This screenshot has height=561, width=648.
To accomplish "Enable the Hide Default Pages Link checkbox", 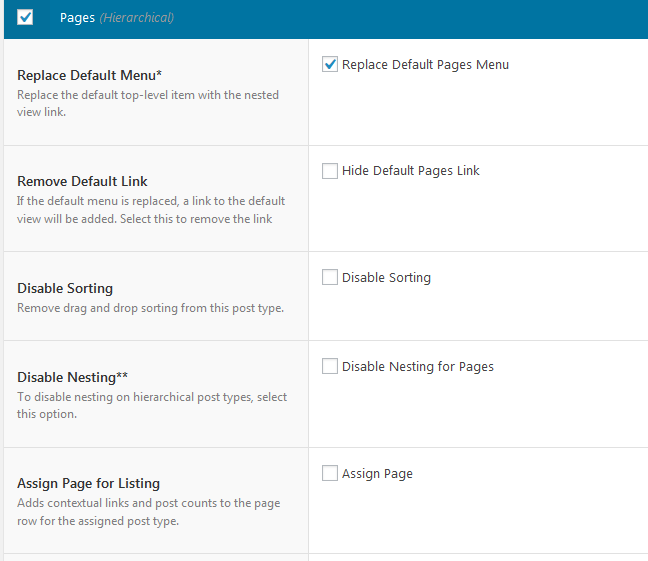I will click(330, 171).
